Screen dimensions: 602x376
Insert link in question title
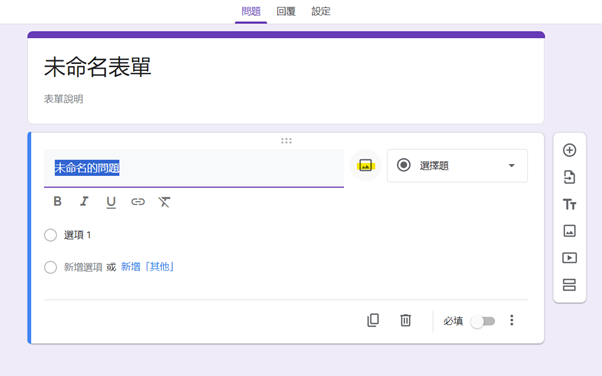pos(138,202)
